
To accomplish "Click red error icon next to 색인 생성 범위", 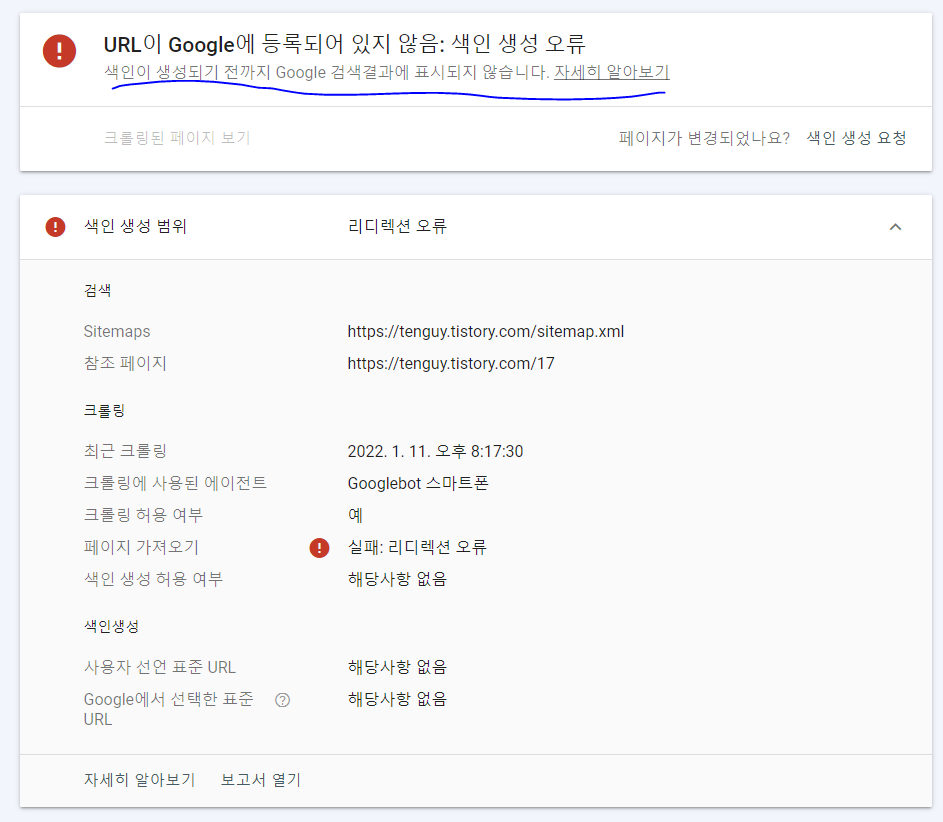I will click(x=55, y=227).
